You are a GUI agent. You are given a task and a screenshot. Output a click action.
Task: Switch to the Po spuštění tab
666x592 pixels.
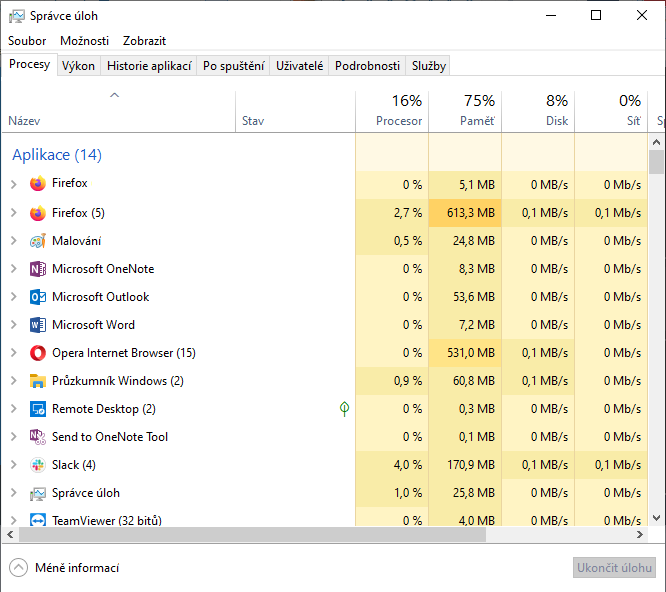pyautogui.click(x=234, y=66)
